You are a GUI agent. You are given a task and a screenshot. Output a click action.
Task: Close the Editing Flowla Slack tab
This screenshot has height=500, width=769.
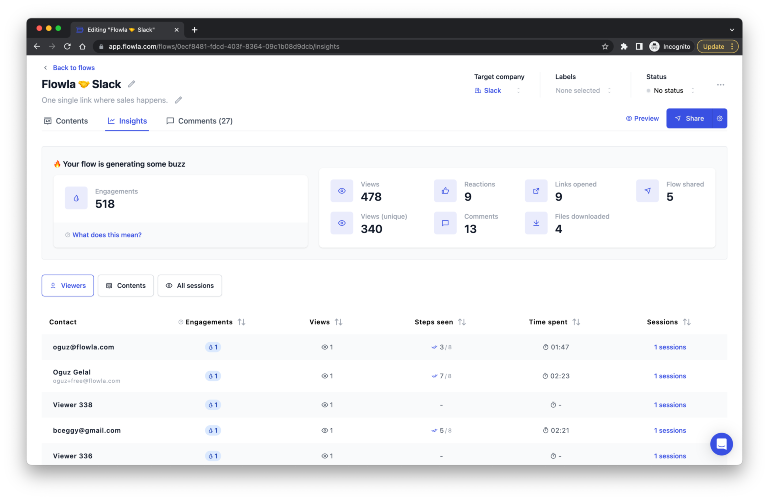pyautogui.click(x=177, y=30)
